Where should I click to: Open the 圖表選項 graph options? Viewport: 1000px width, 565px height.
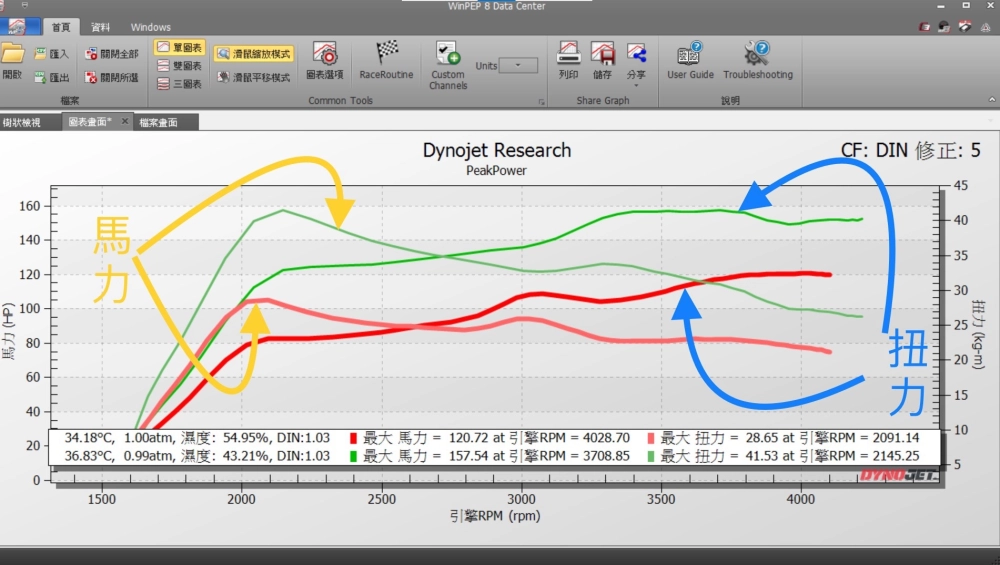click(324, 58)
